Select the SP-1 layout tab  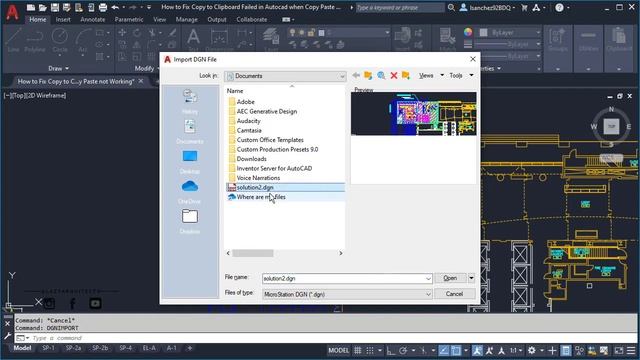(x=48, y=348)
